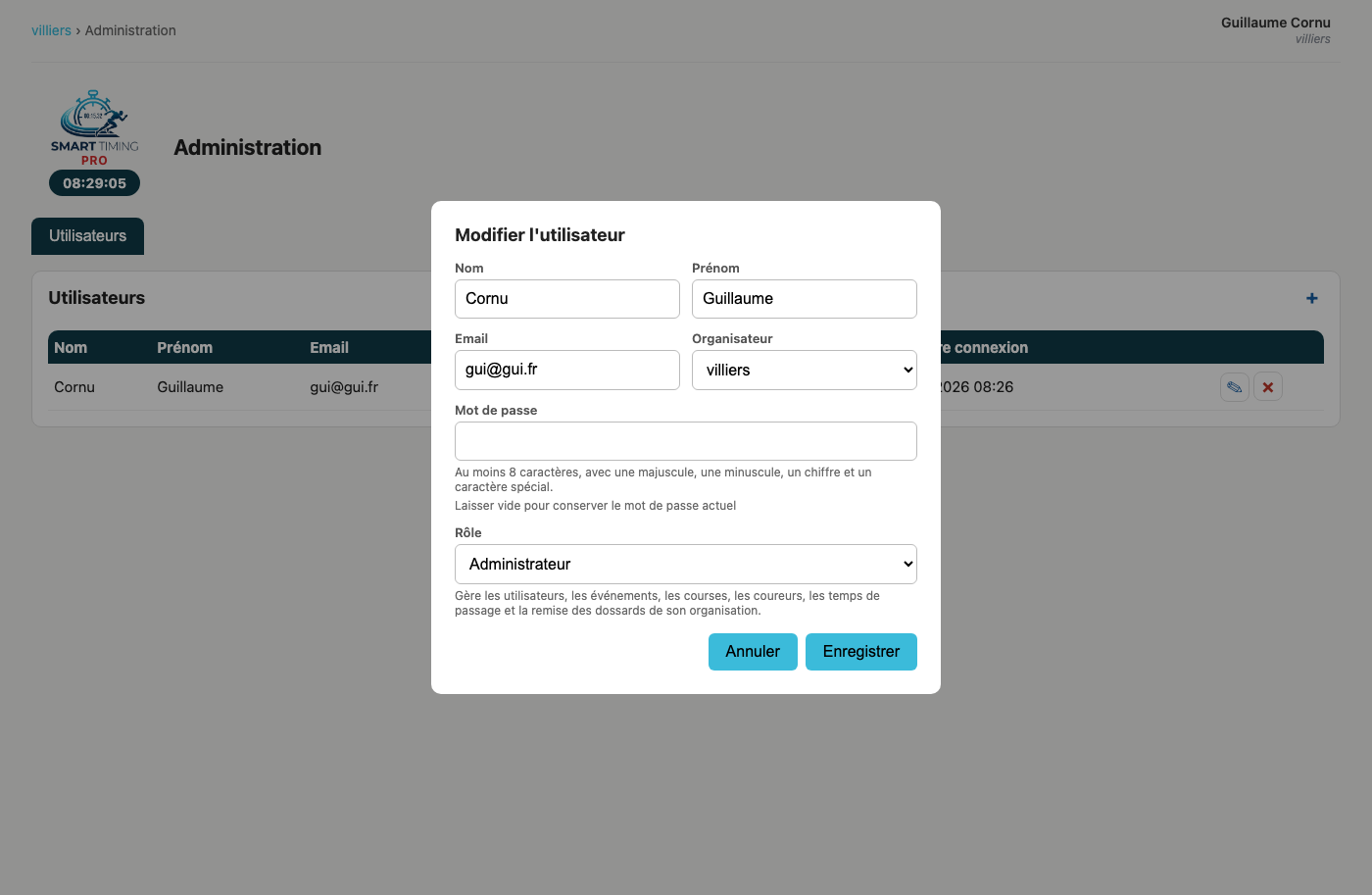The width and height of the screenshot is (1372, 895).
Task: Save changes with the Enregistrer button
Action: pyautogui.click(x=861, y=652)
